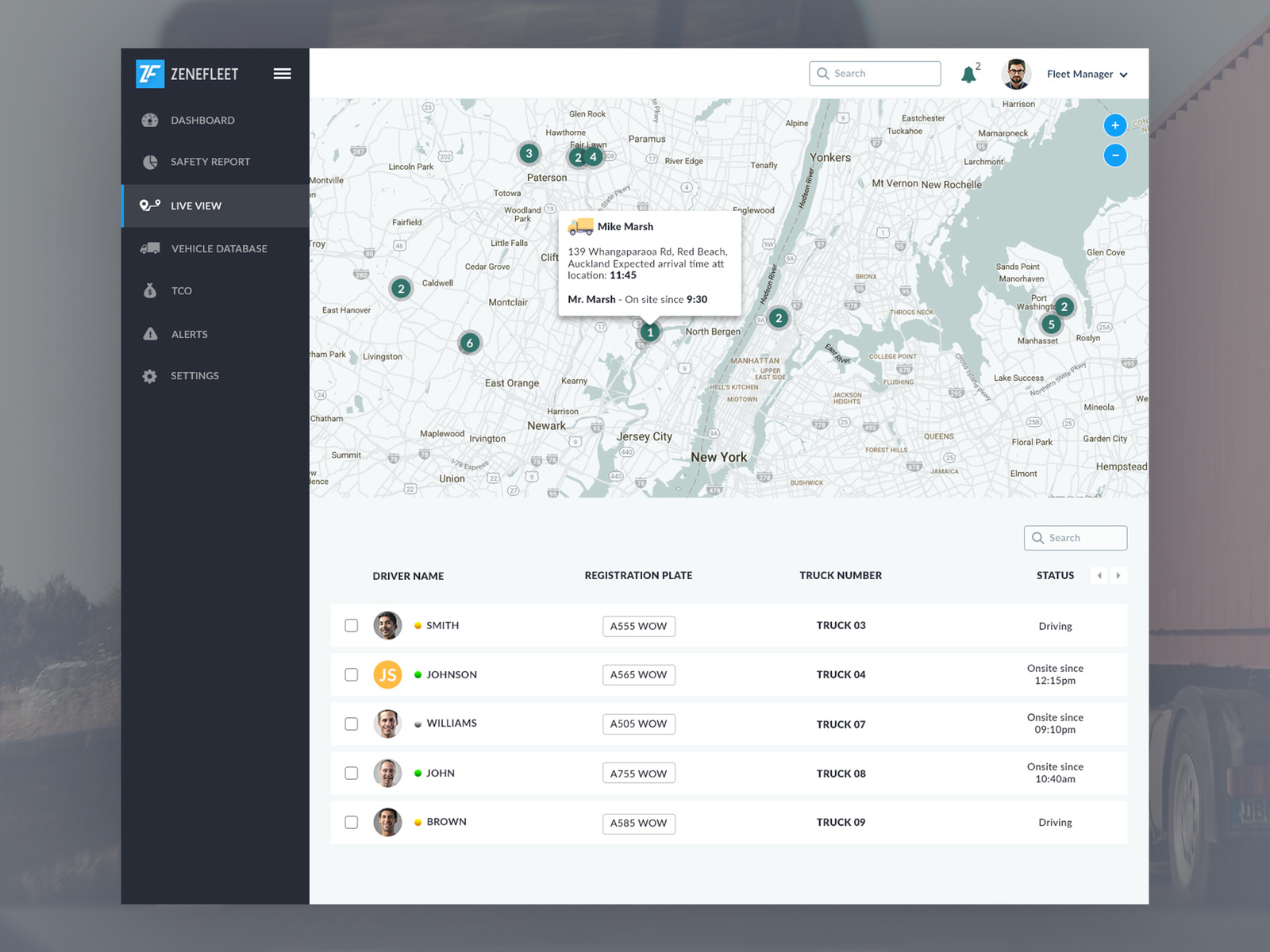Open the Safety Report menu item
Image resolution: width=1270 pixels, height=952 pixels.
coord(210,162)
